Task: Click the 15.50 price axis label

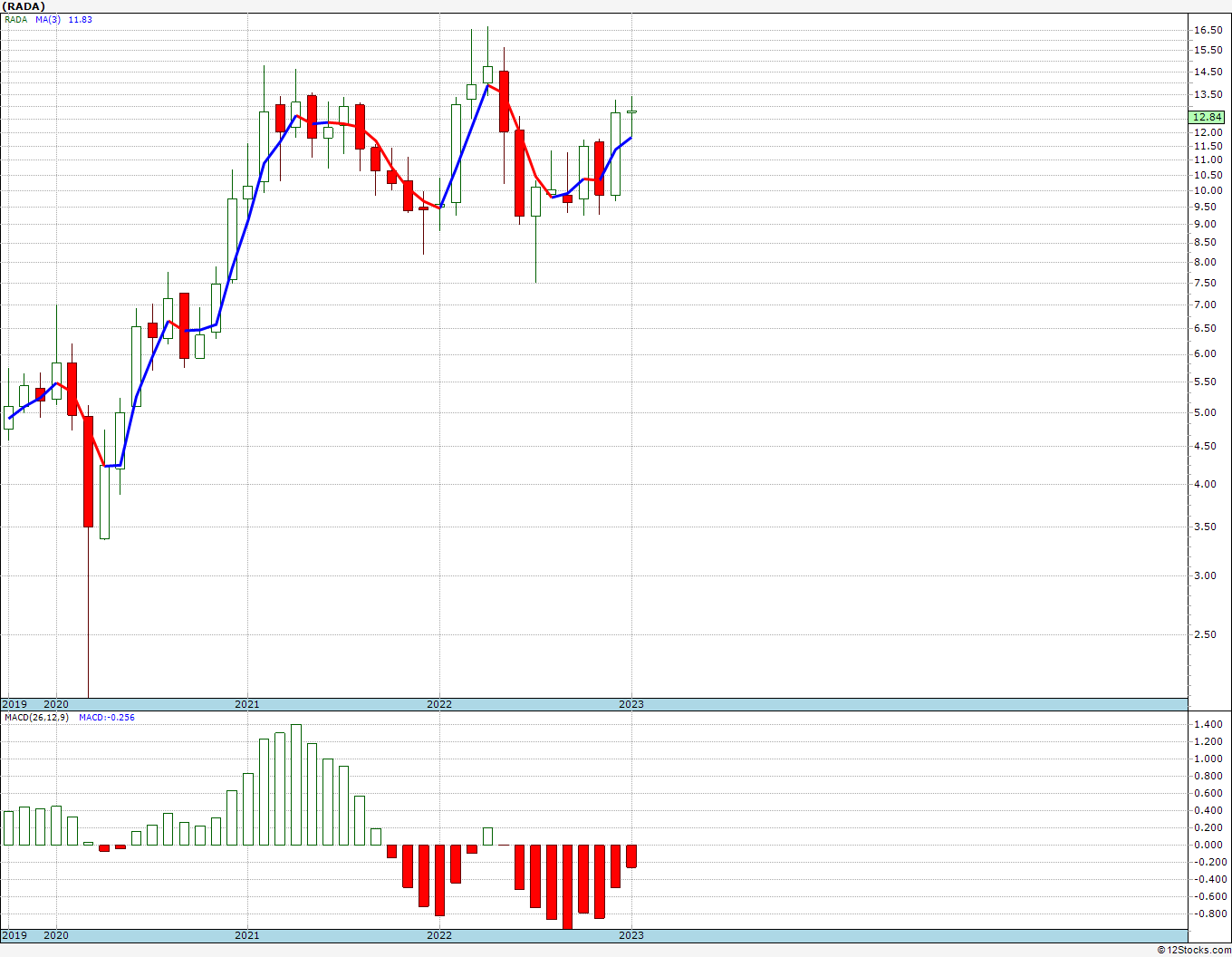Action: pos(1208,50)
